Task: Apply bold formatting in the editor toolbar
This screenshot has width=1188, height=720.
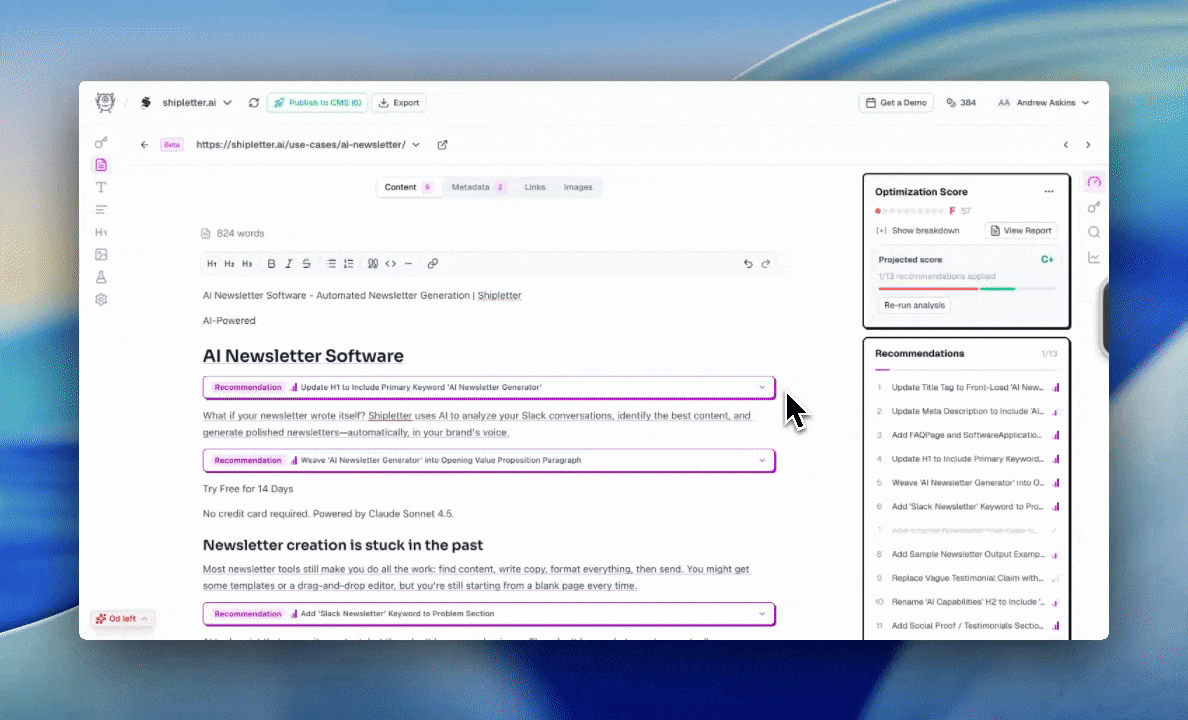Action: point(271,263)
